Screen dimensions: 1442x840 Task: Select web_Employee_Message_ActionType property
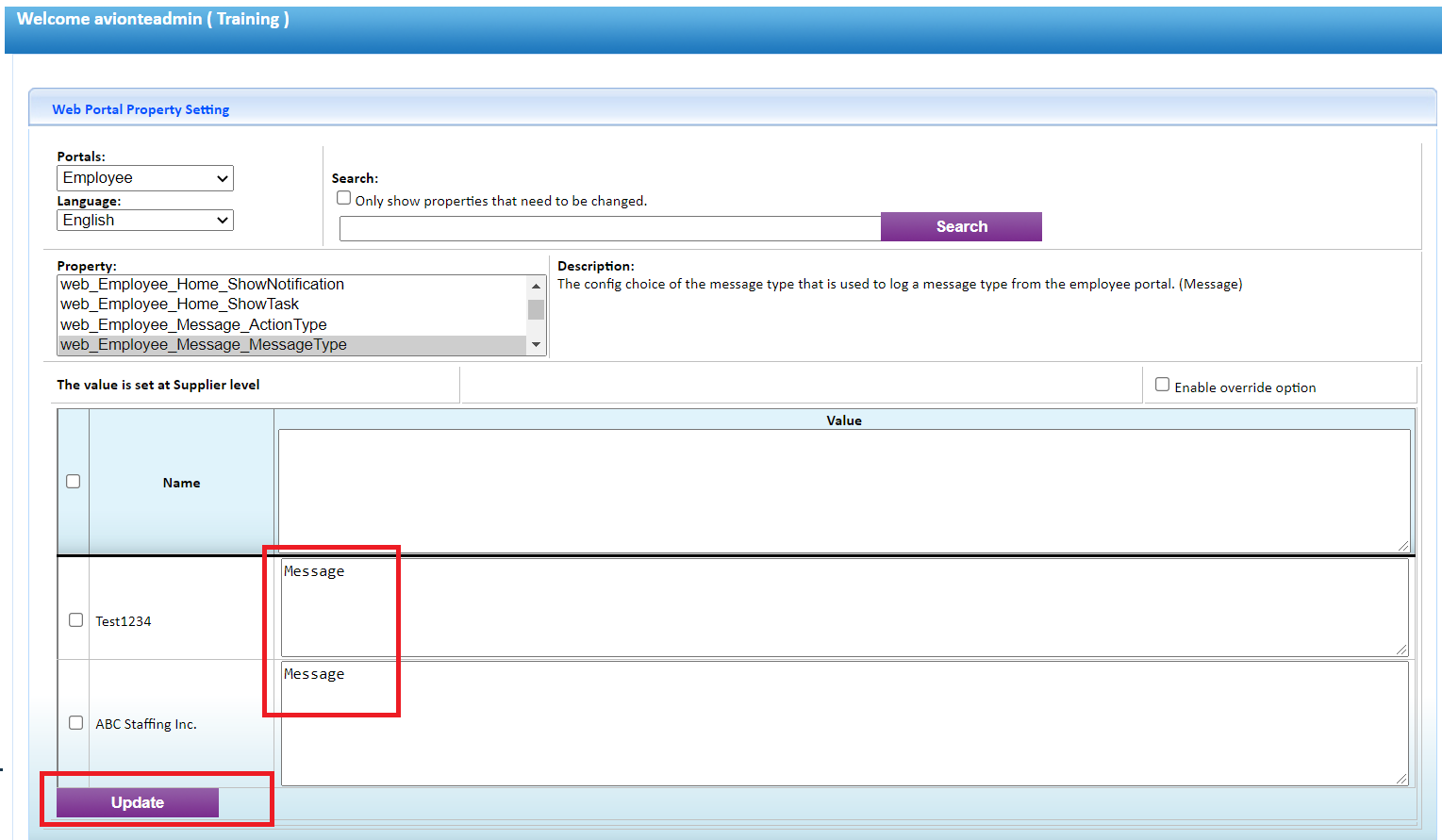[292, 325]
